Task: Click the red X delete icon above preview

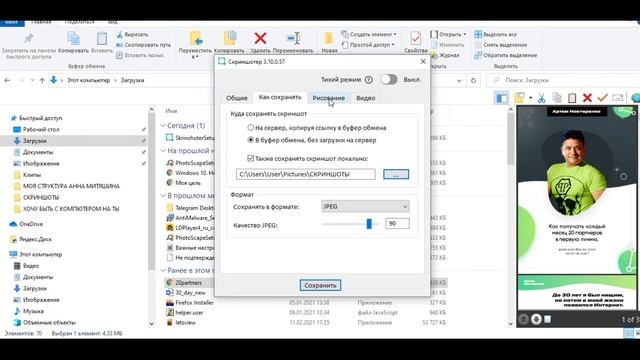Action: (587, 98)
